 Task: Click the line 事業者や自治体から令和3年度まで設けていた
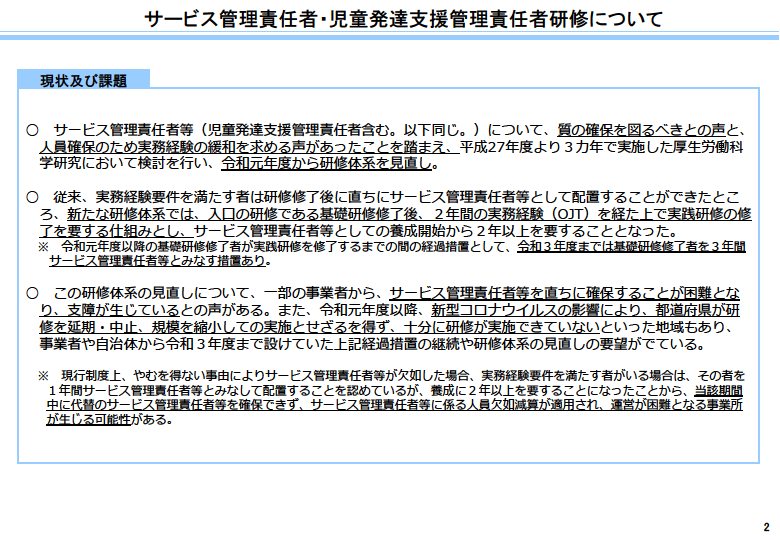coord(372,344)
